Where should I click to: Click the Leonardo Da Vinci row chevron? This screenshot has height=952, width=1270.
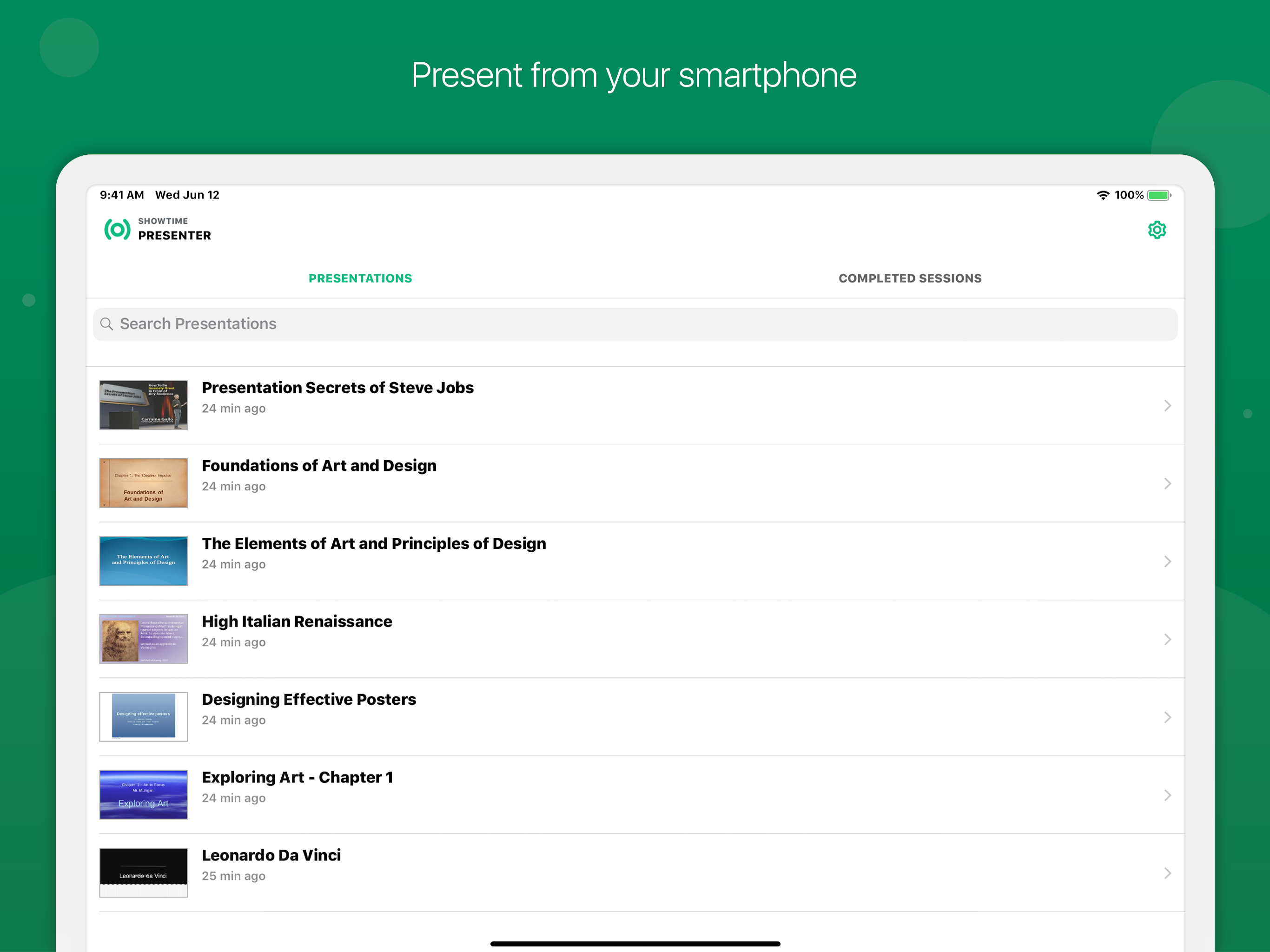tap(1167, 873)
